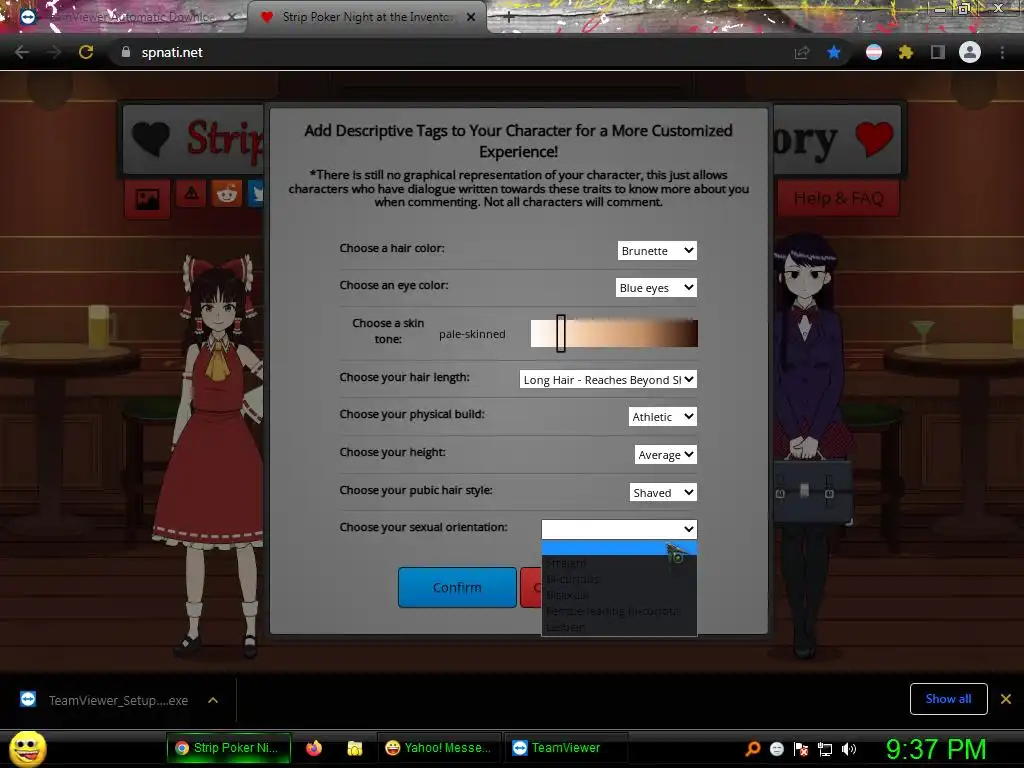
Task: Open the eye color dropdown showing Blue eyes
Action: tap(656, 288)
